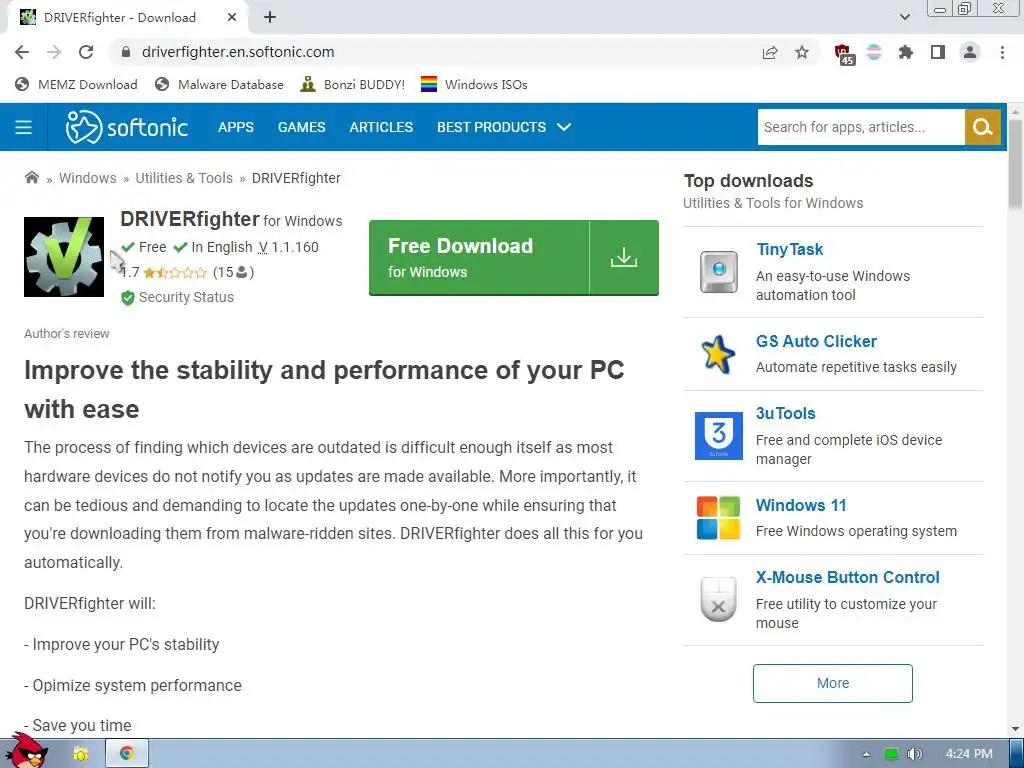Click the browser address bar URL
The width and height of the screenshot is (1024, 768).
(238, 52)
